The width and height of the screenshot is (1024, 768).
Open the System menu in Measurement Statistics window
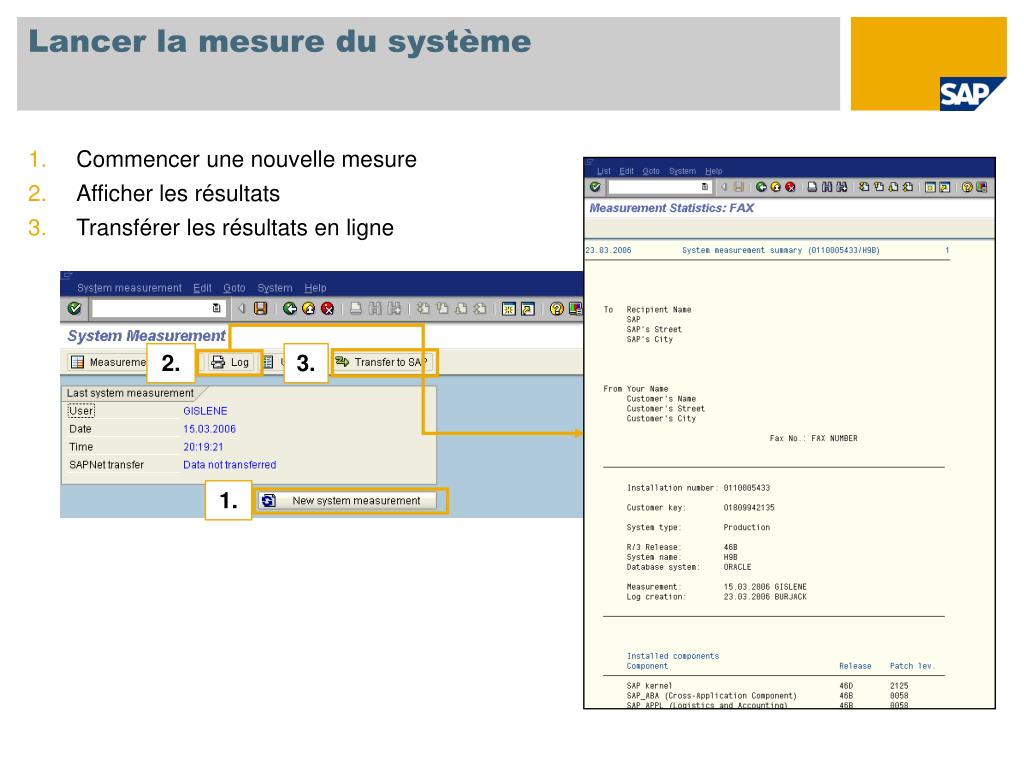click(x=682, y=171)
